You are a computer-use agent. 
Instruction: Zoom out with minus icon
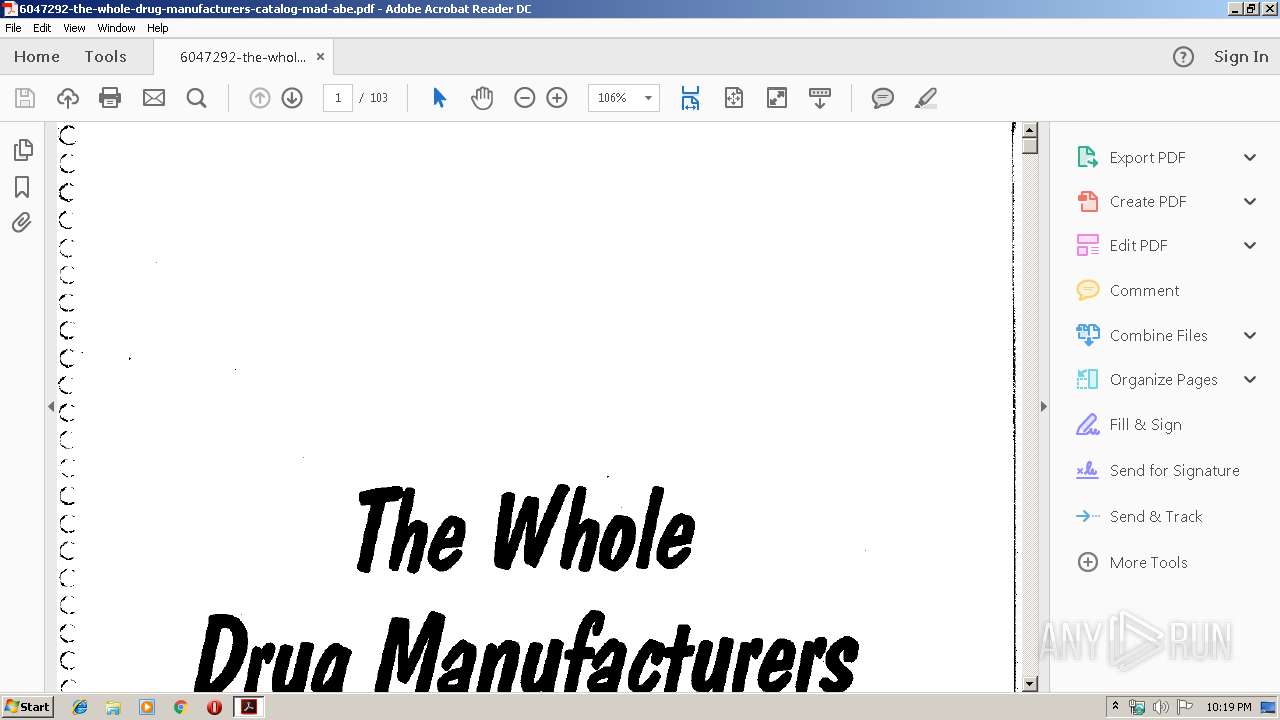pyautogui.click(x=525, y=98)
